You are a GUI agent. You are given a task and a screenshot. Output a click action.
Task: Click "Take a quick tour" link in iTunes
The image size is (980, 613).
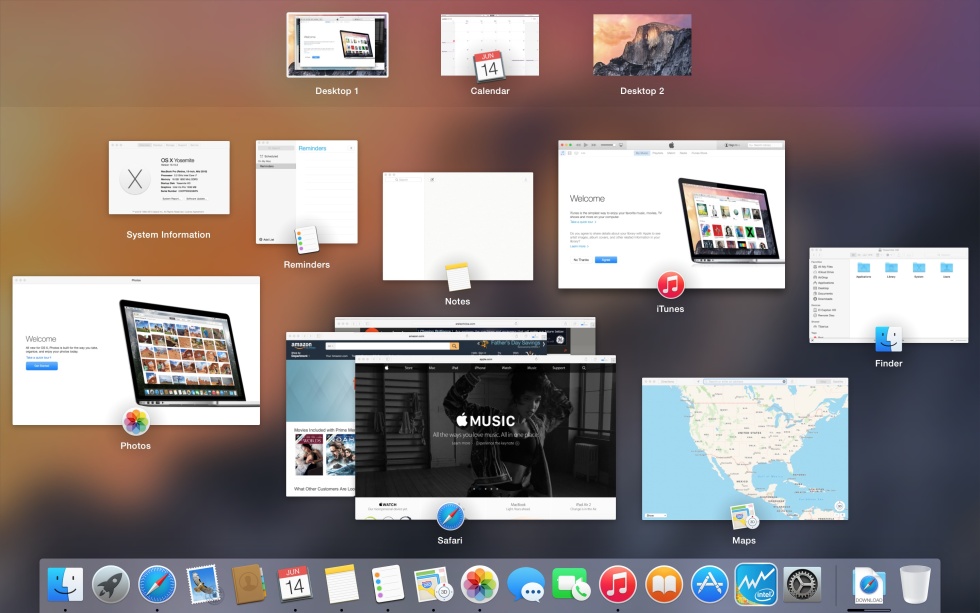pos(582,222)
